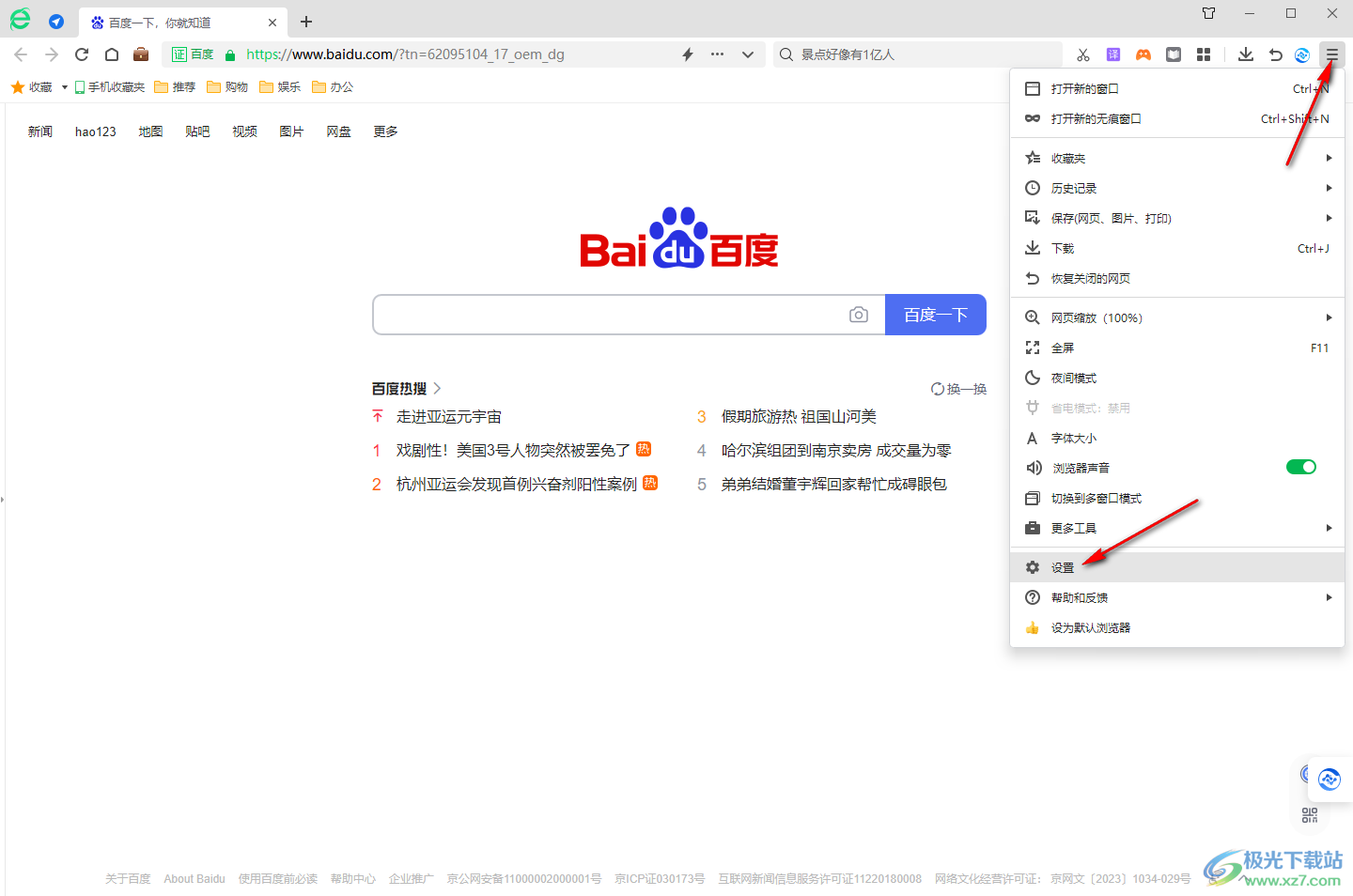
Task: Click the QR code icon at right edge
Action: click(1310, 815)
